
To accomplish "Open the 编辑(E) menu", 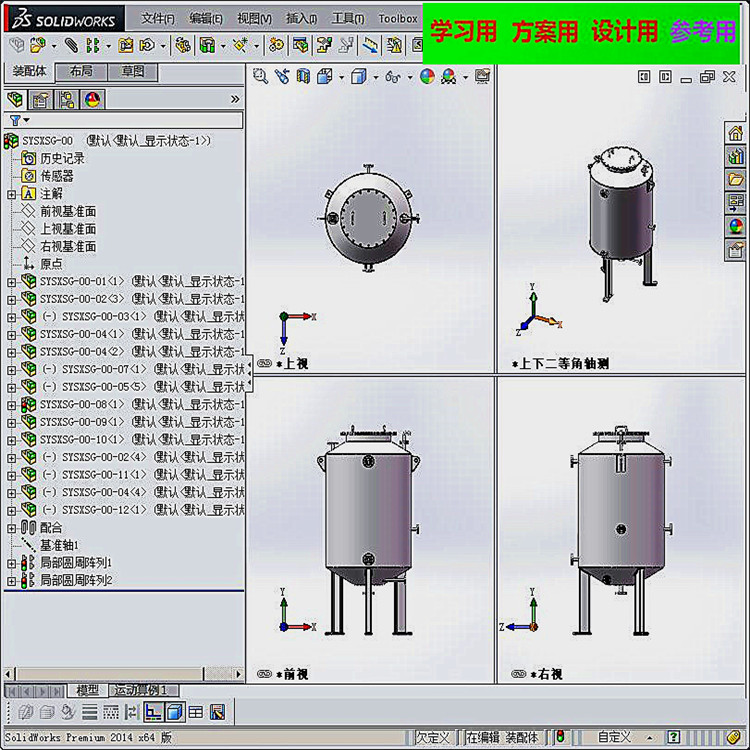I will pyautogui.click(x=206, y=18).
